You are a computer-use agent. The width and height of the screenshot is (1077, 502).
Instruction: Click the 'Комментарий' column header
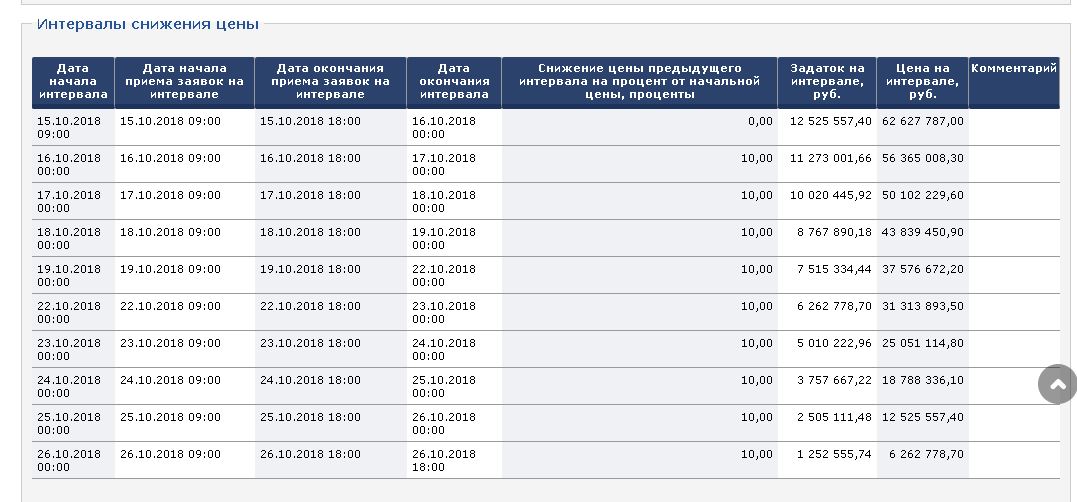(1013, 69)
